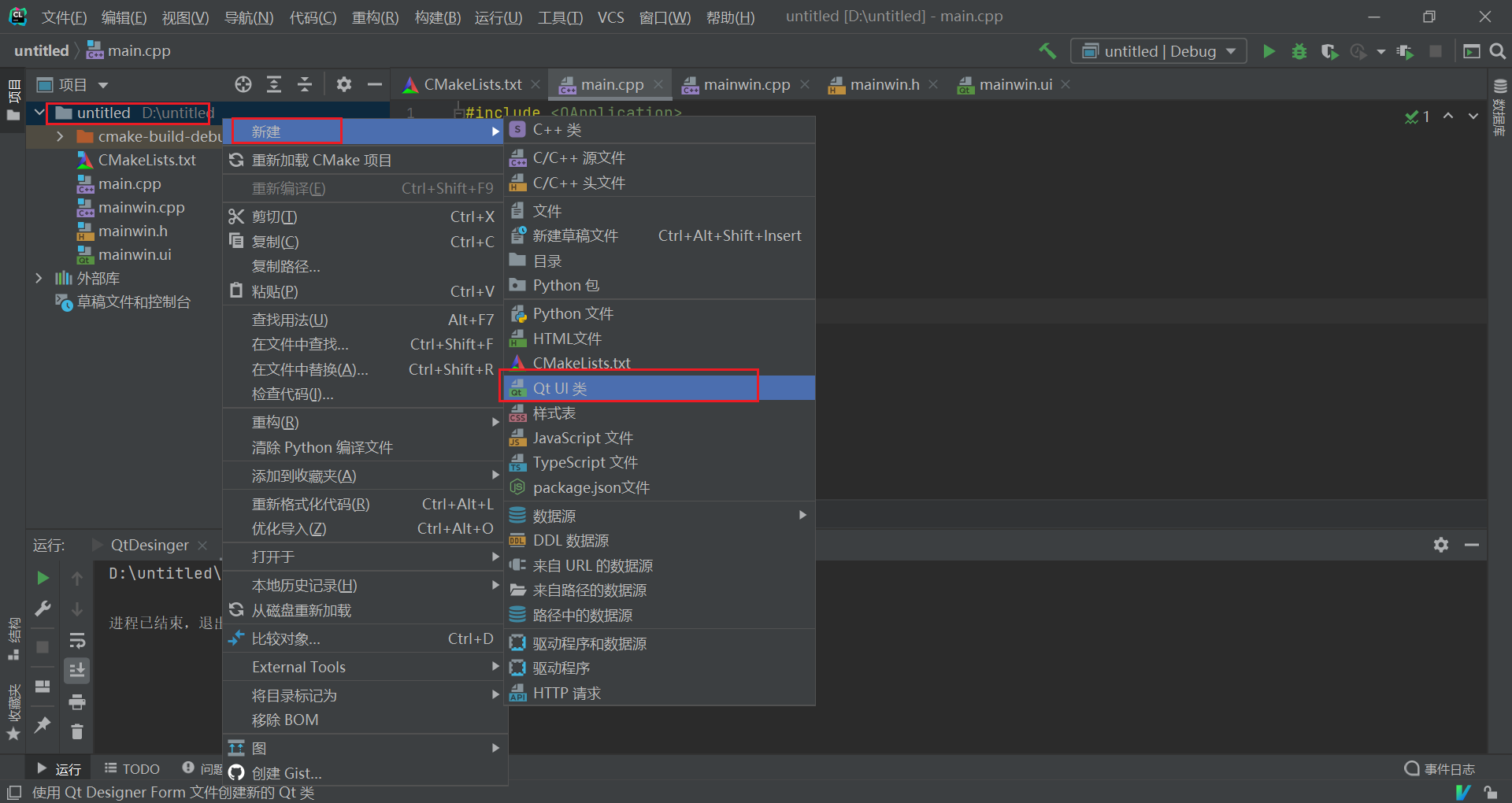
Task: Open project panel settings gear
Action: point(344,84)
